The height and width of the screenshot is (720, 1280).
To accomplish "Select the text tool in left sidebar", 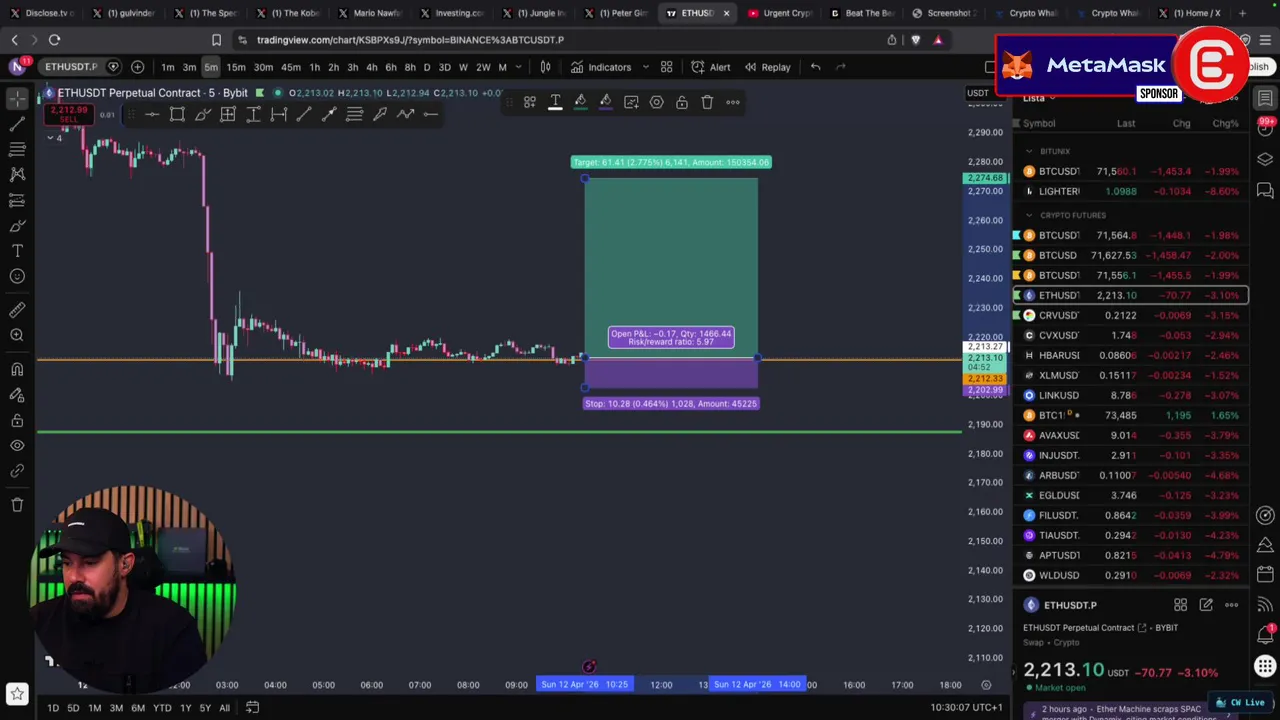I will 17,251.
